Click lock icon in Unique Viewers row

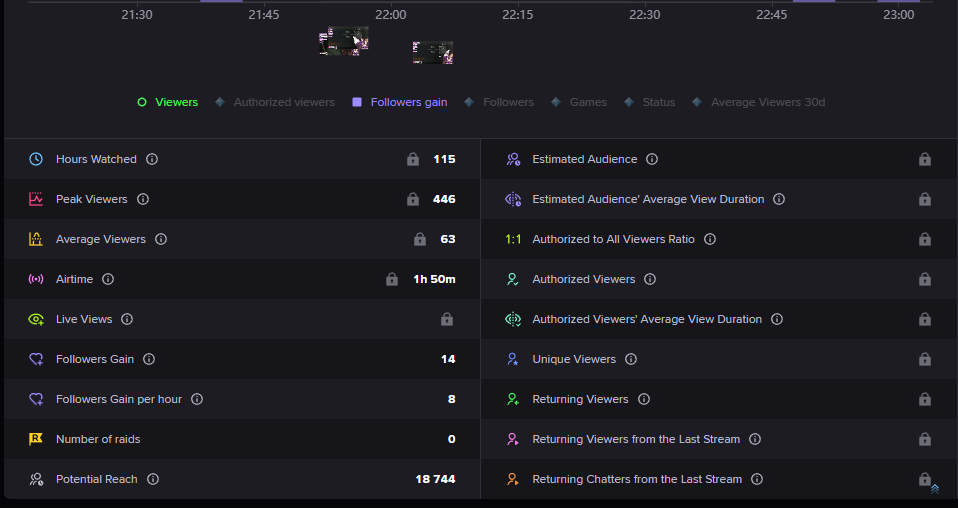click(x=925, y=359)
